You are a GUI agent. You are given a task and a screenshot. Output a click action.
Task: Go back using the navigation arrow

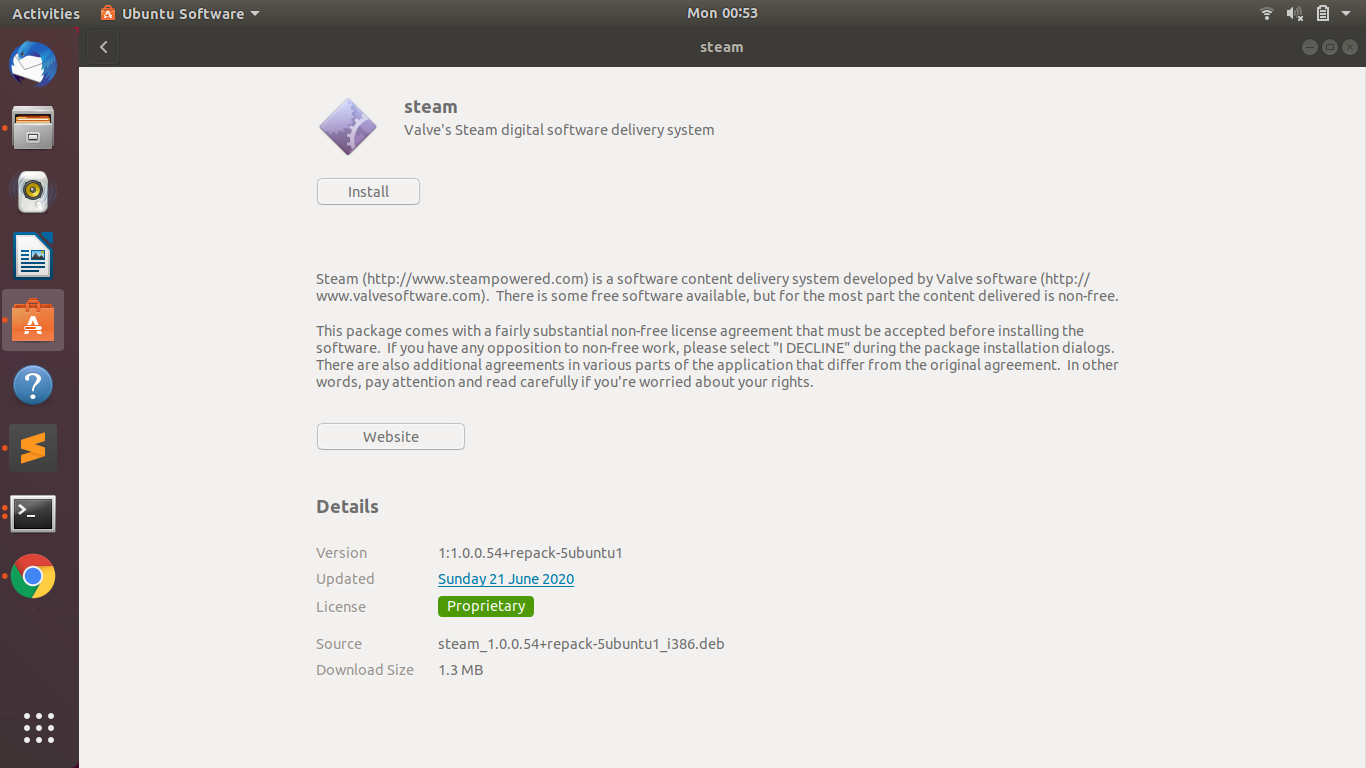tap(103, 46)
